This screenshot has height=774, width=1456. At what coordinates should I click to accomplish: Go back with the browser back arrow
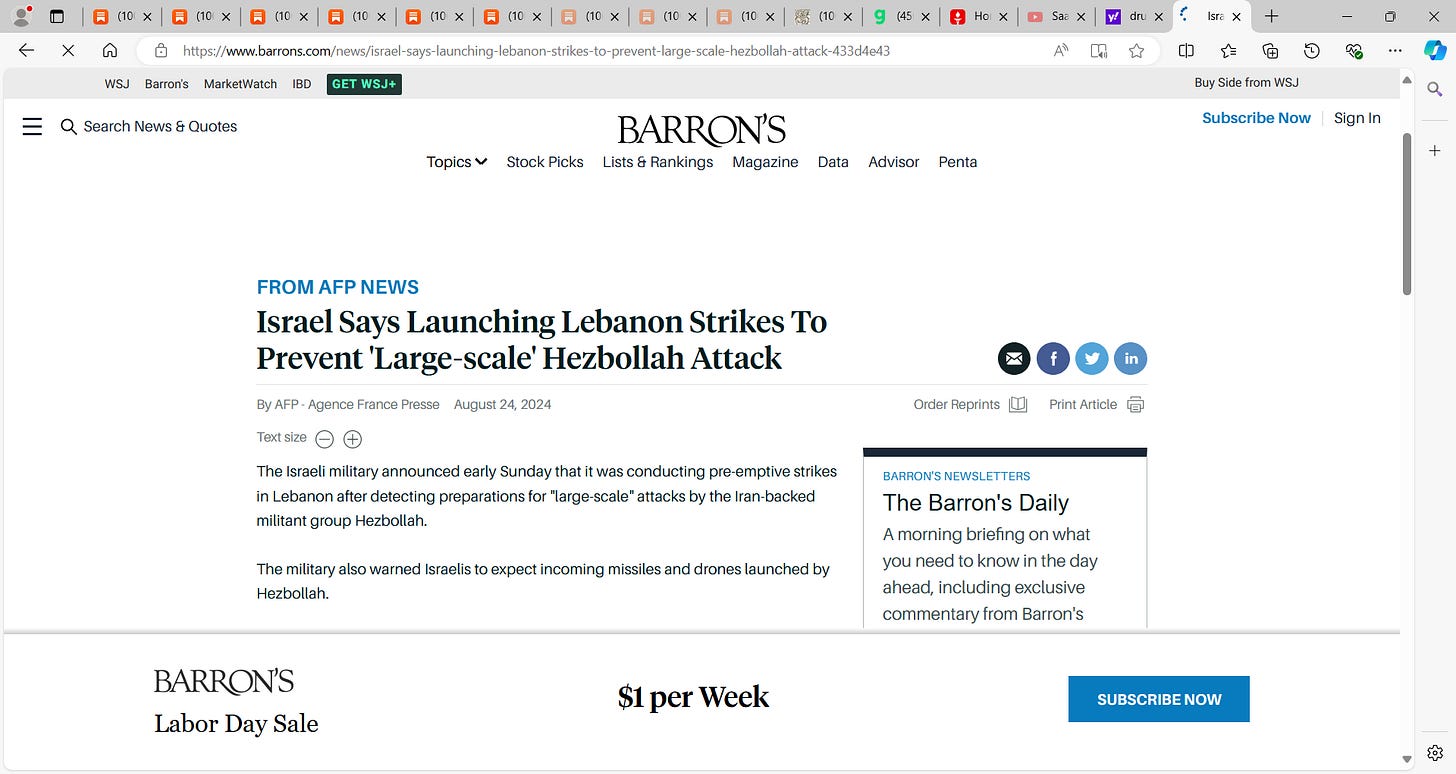(x=26, y=50)
